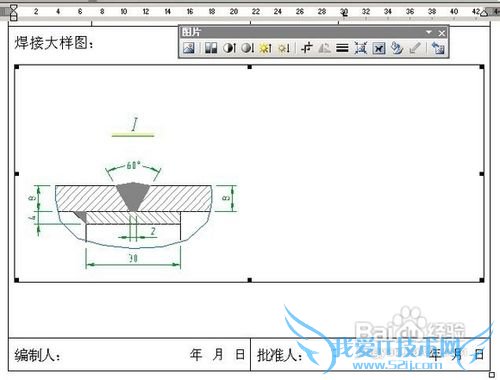Click the Reset Picture icon

pyautogui.click(x=438, y=48)
